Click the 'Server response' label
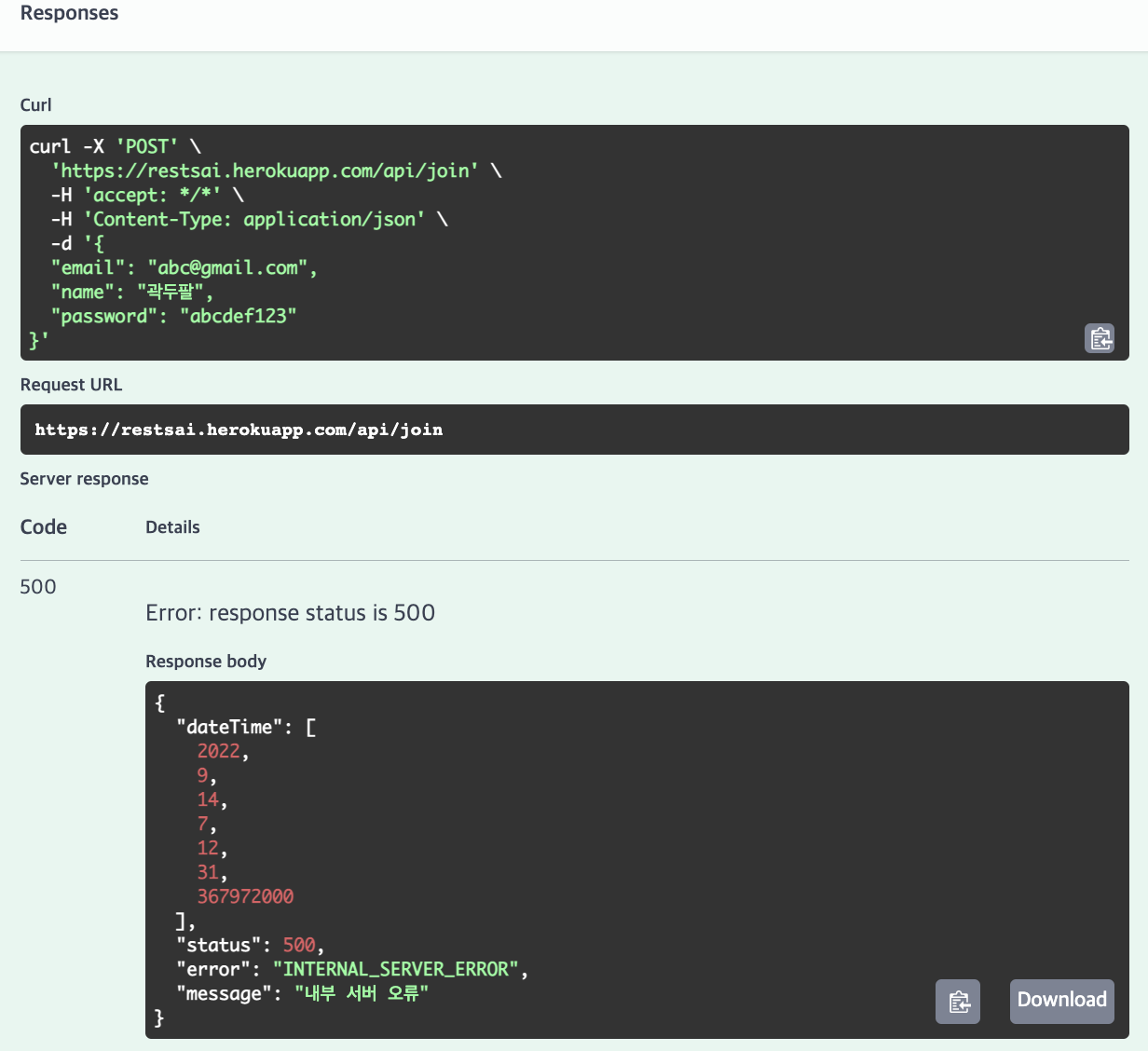Image resolution: width=1148 pixels, height=1051 pixels. 85,479
